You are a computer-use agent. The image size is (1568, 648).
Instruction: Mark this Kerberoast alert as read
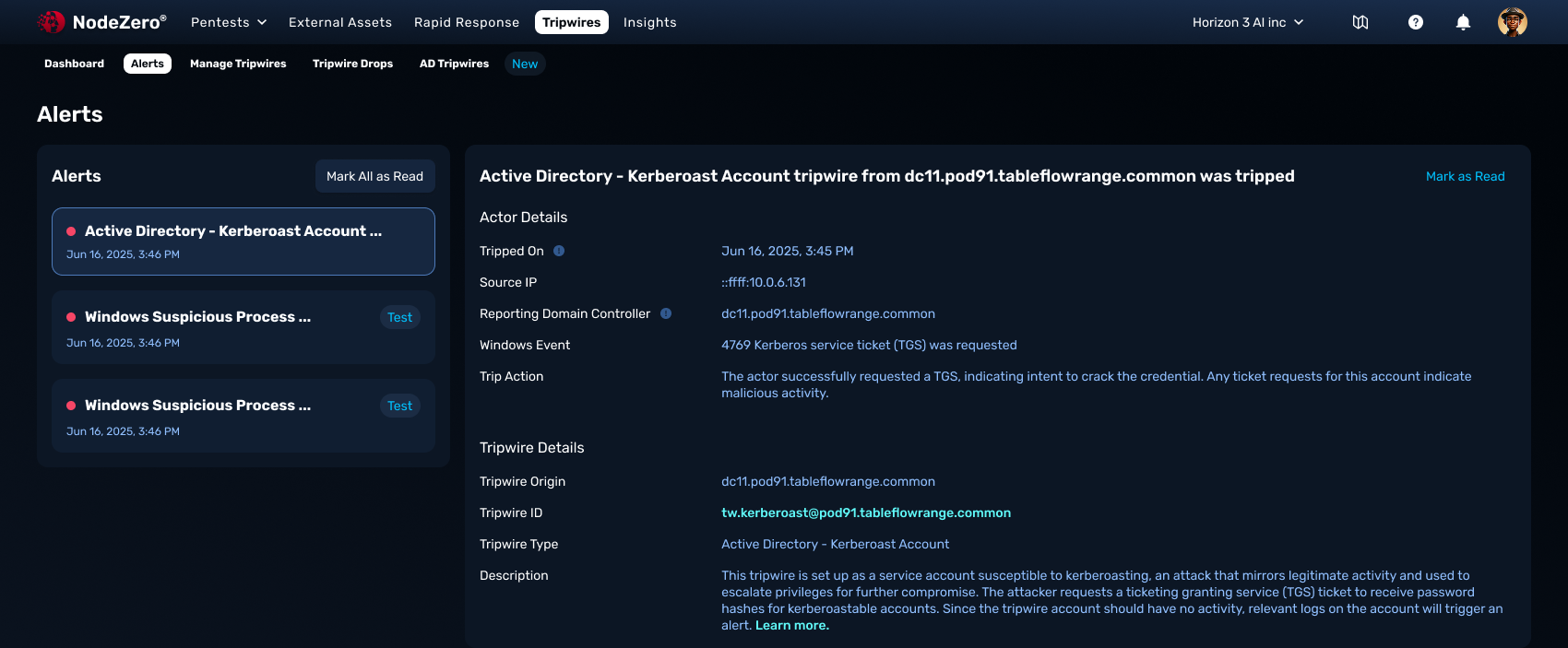(1465, 176)
